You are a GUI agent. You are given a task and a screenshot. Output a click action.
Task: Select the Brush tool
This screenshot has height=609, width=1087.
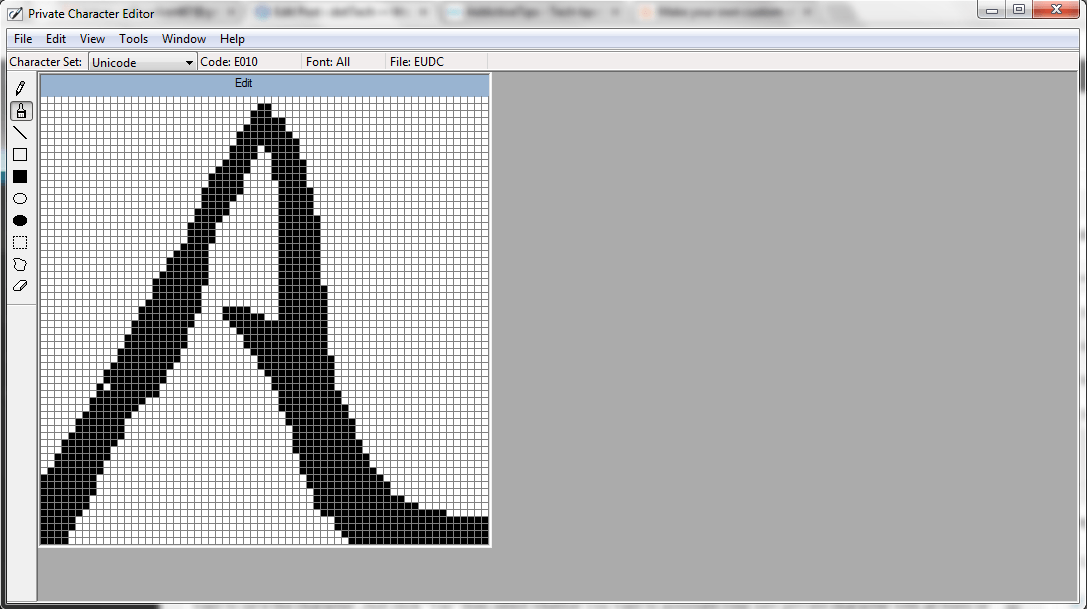pos(21,111)
